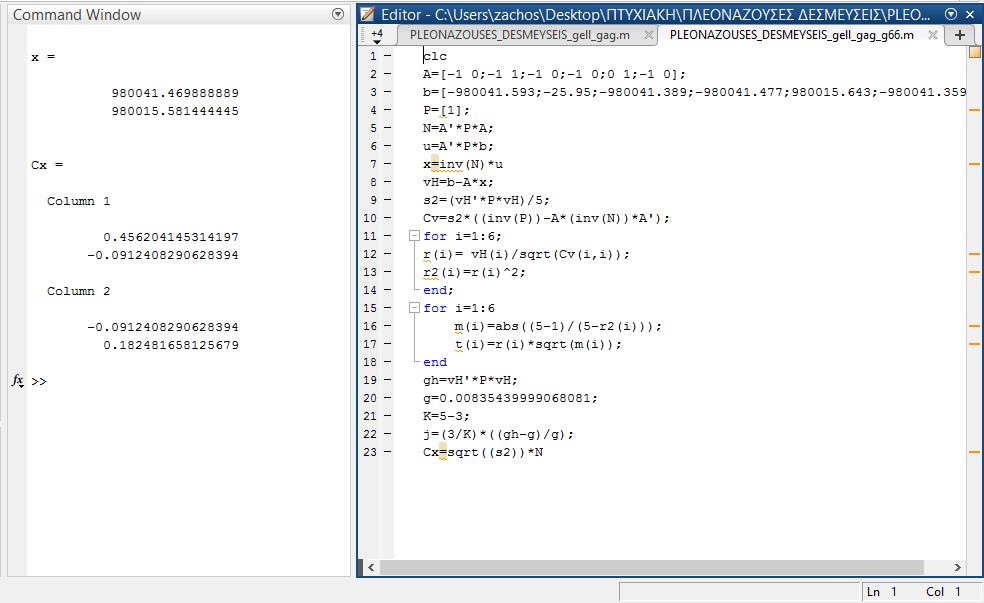The height and width of the screenshot is (603, 984).
Task: Switch to PLEONAZOUSES_DESMEYSEIS_gell_gag.m tab
Action: pyautogui.click(x=520, y=35)
